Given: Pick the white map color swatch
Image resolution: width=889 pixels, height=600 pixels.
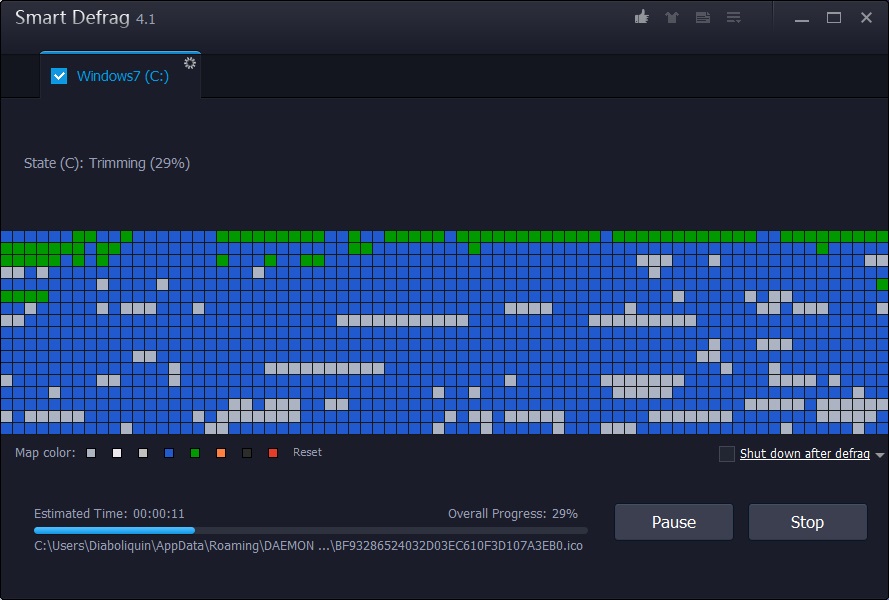Looking at the screenshot, I should 117,453.
